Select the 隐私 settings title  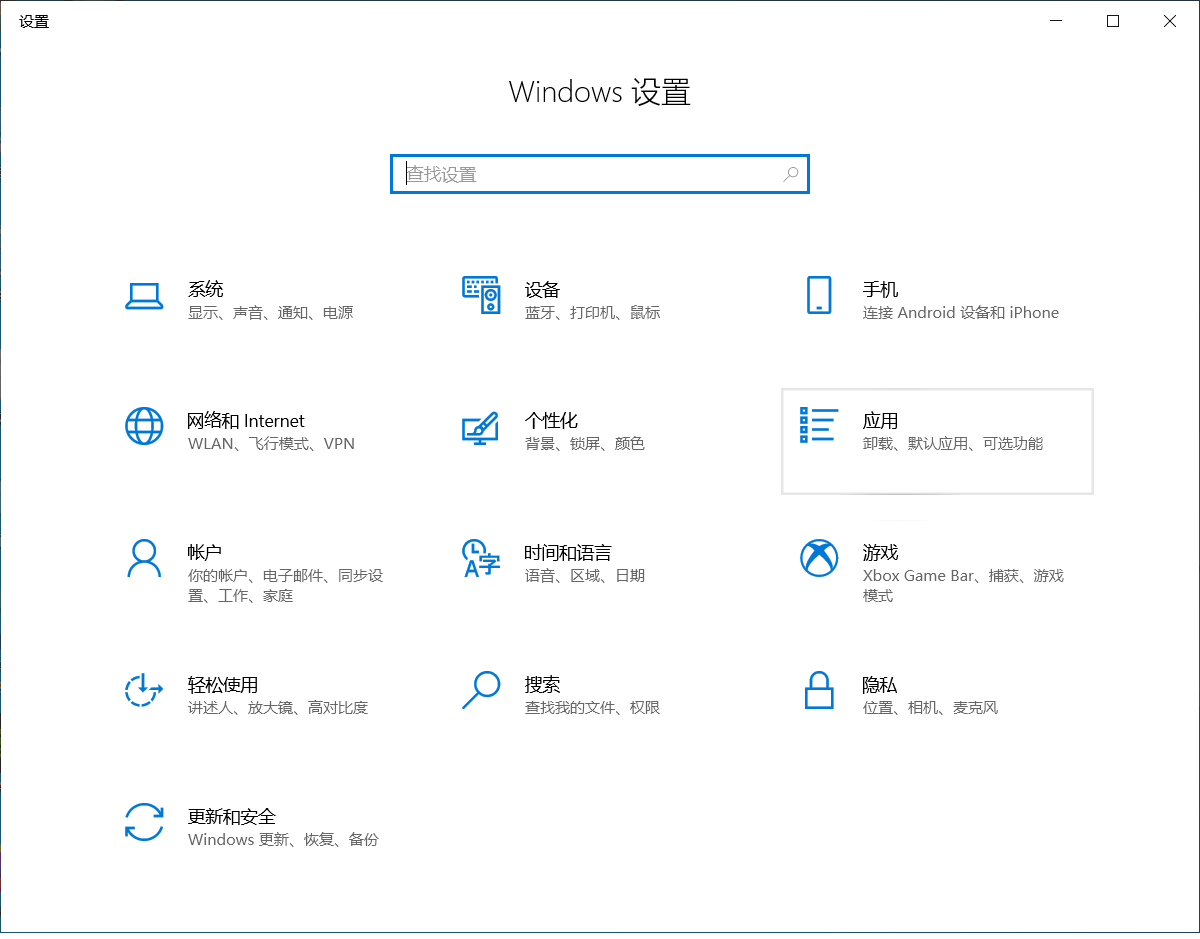coord(879,685)
